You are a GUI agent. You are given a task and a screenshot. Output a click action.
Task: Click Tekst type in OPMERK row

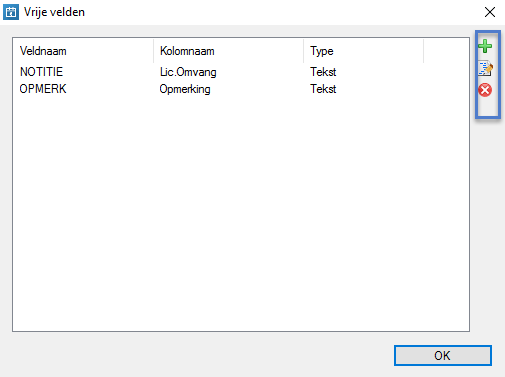(x=323, y=89)
